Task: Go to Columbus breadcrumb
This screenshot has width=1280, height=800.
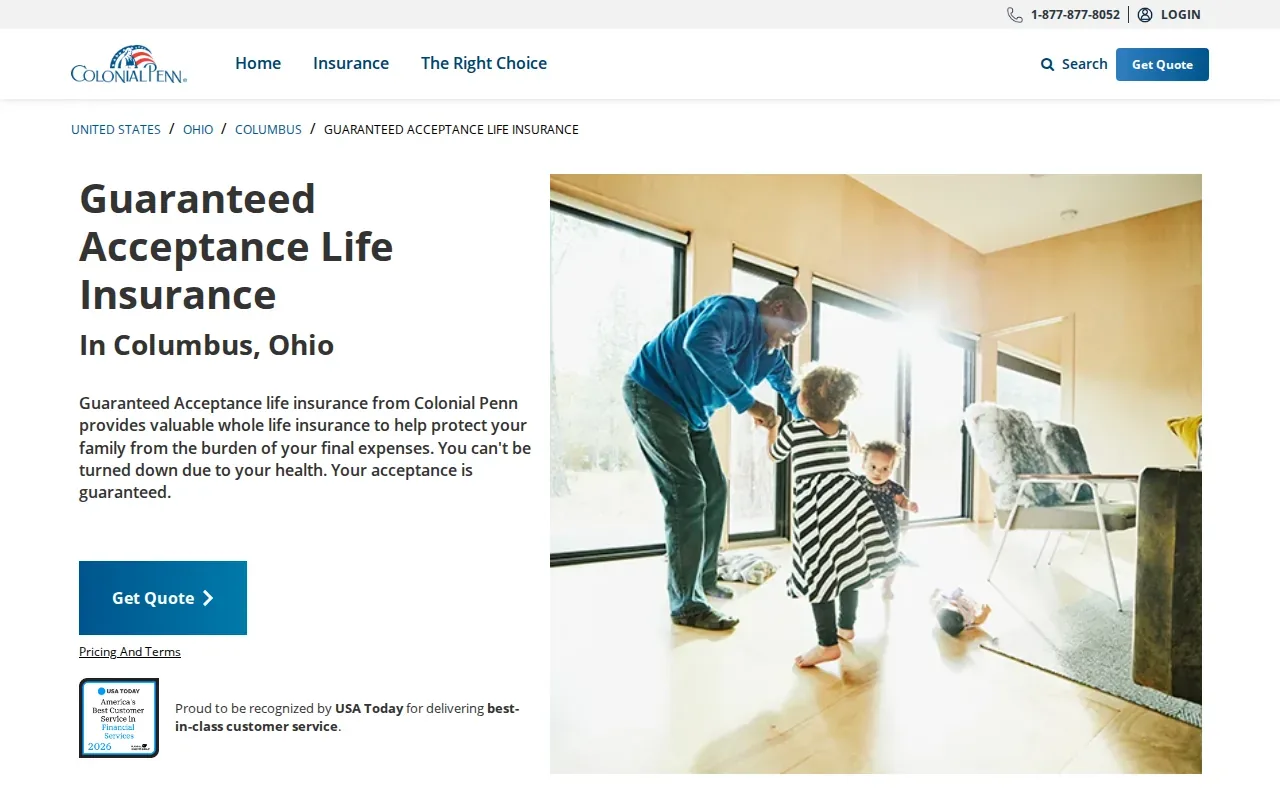Action: tap(268, 130)
